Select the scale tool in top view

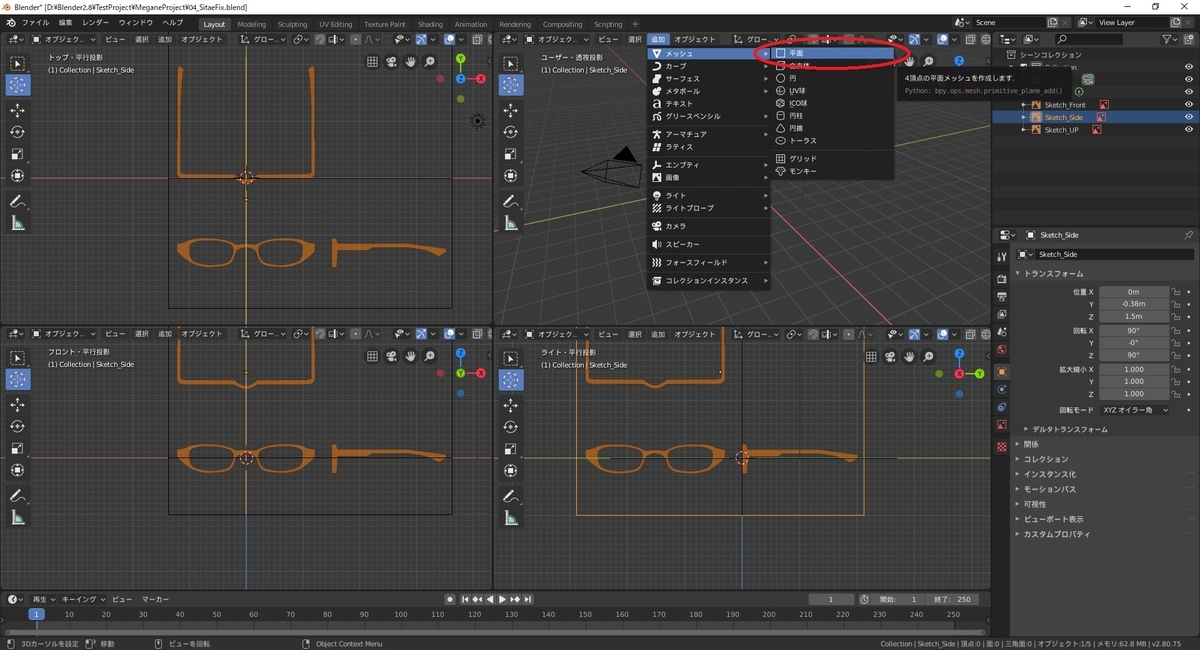(18, 154)
